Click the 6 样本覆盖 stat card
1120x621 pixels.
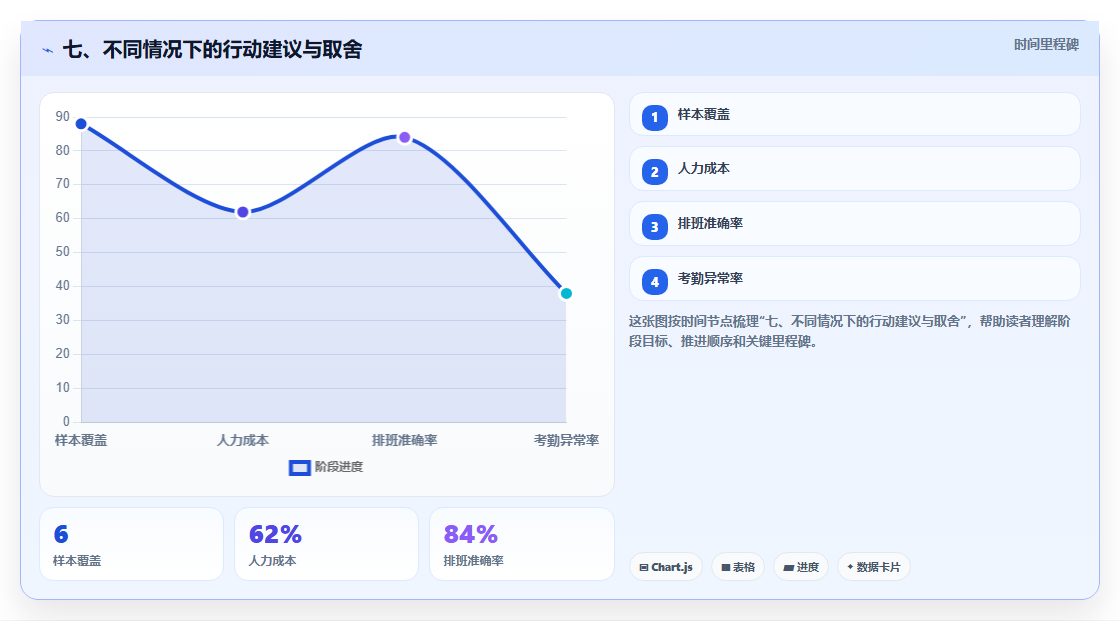point(131,545)
